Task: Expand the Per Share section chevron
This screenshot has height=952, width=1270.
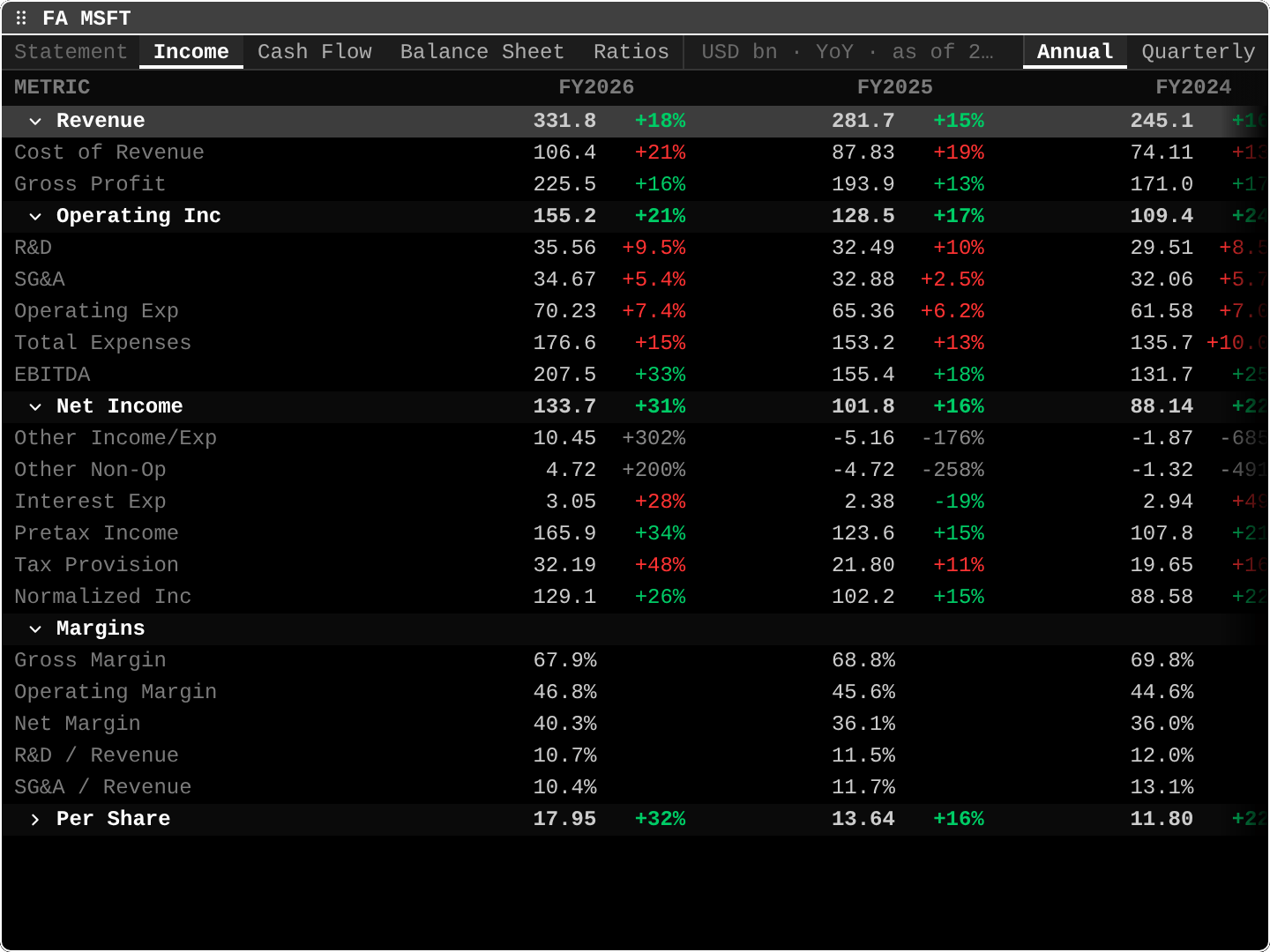Action: point(35,819)
